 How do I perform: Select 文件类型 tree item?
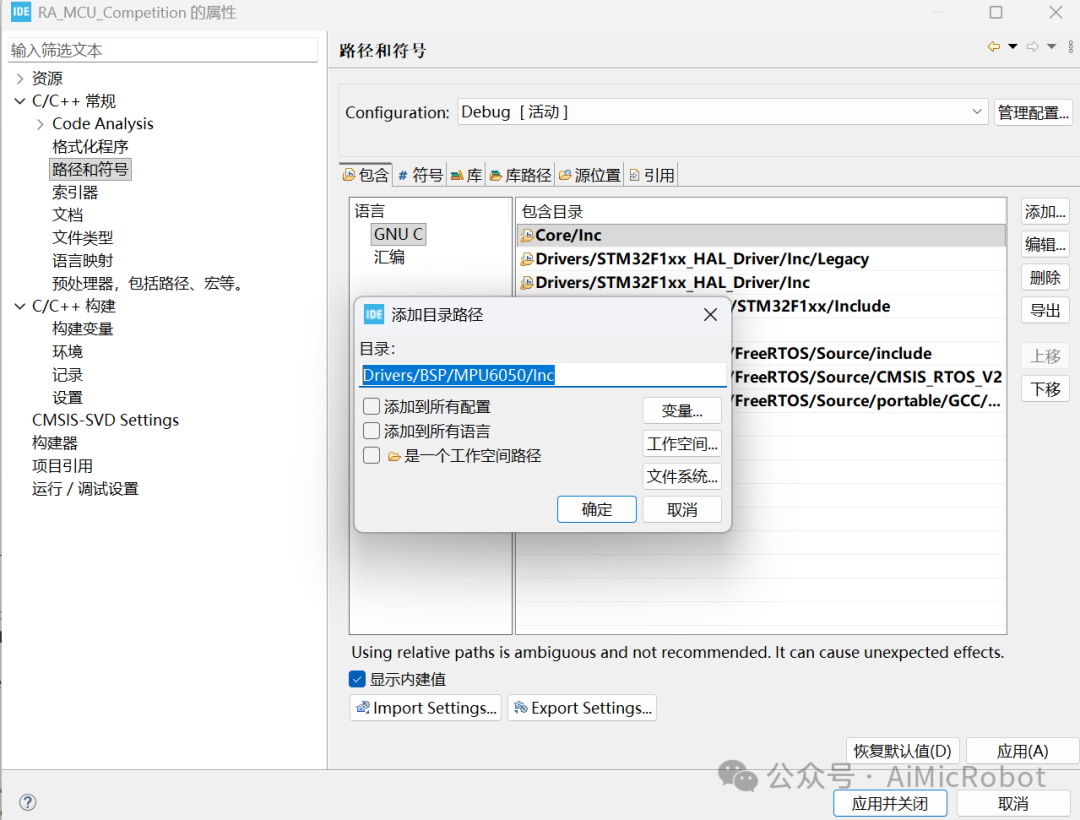[83, 238]
